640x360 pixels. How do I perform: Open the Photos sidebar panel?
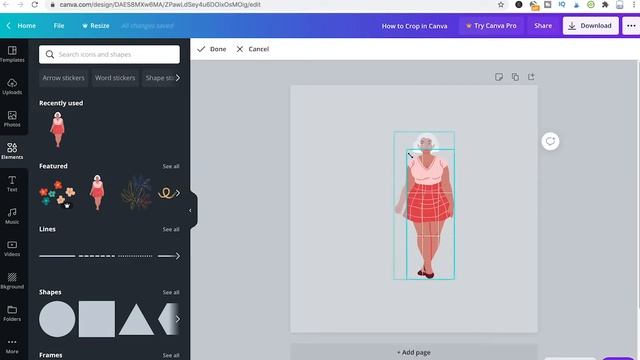coord(12,119)
